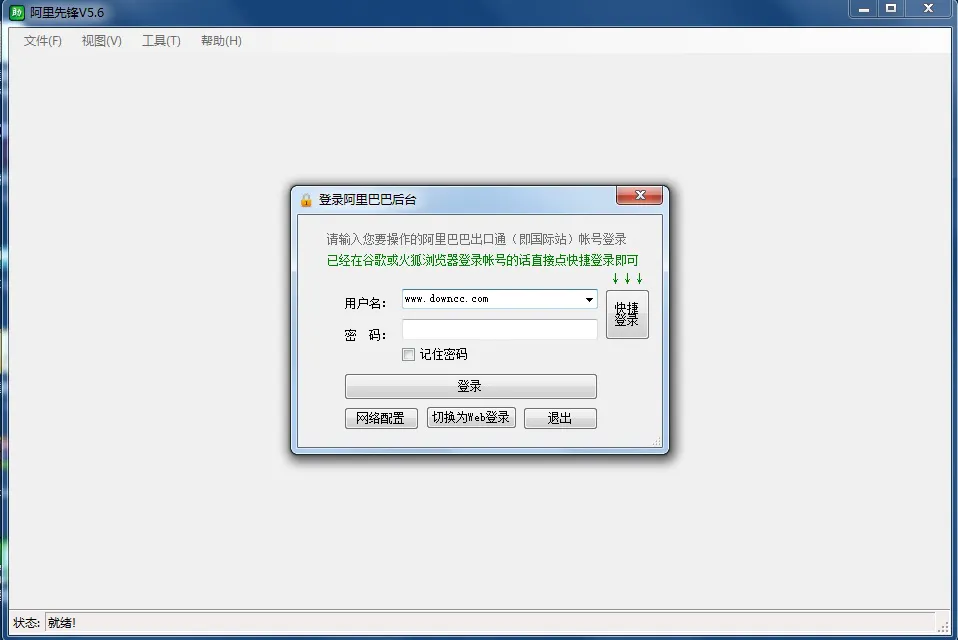Minimize the 阿里先锋V5.6 window
The image size is (958, 640).
(x=864, y=9)
